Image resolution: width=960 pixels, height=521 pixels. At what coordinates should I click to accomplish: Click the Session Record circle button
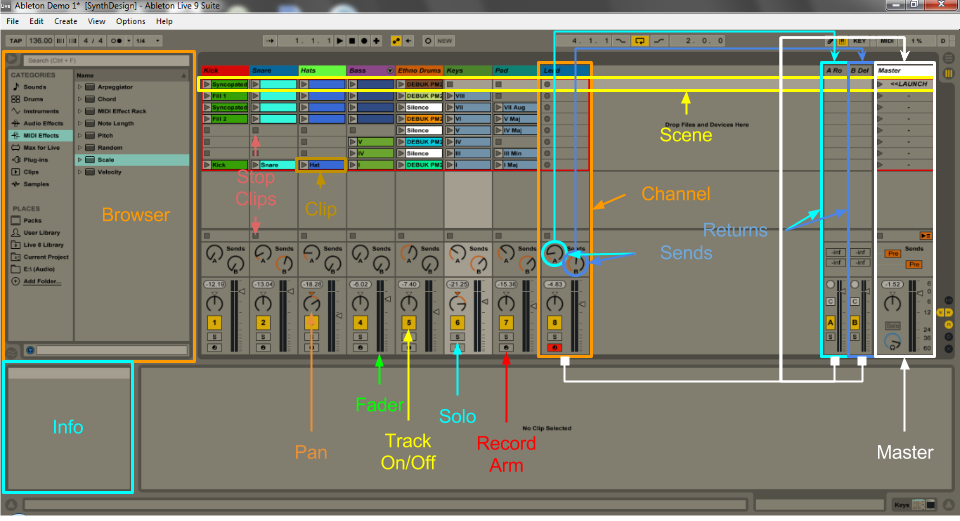(x=428, y=41)
